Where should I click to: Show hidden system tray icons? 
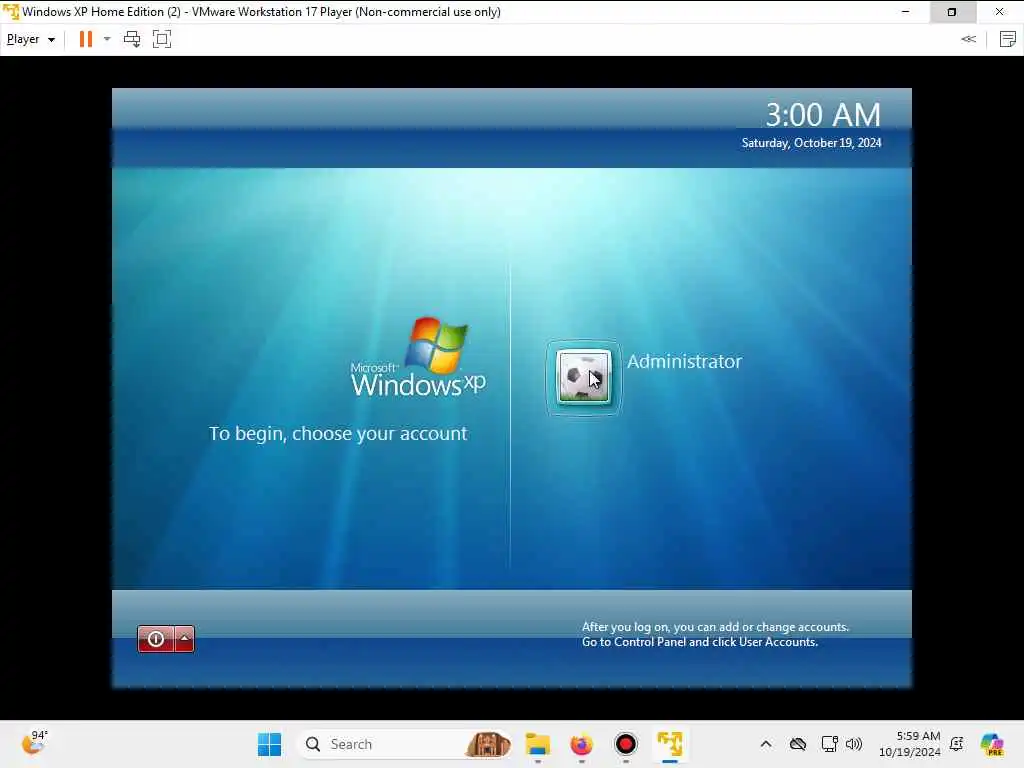point(766,744)
